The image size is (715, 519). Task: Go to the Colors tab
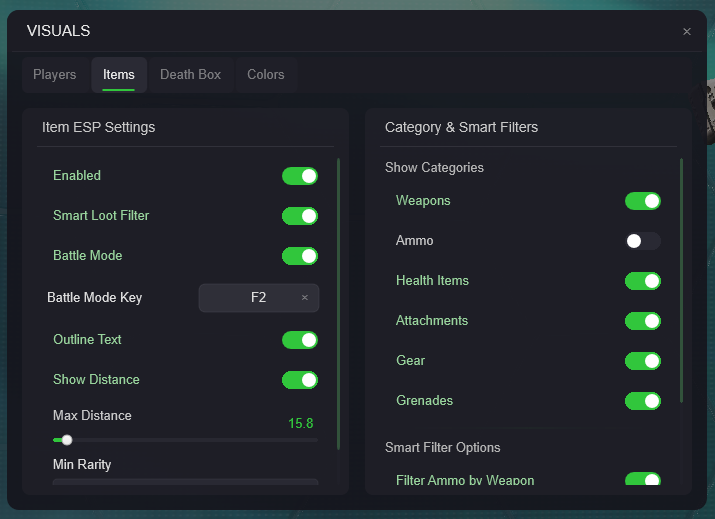tap(266, 75)
